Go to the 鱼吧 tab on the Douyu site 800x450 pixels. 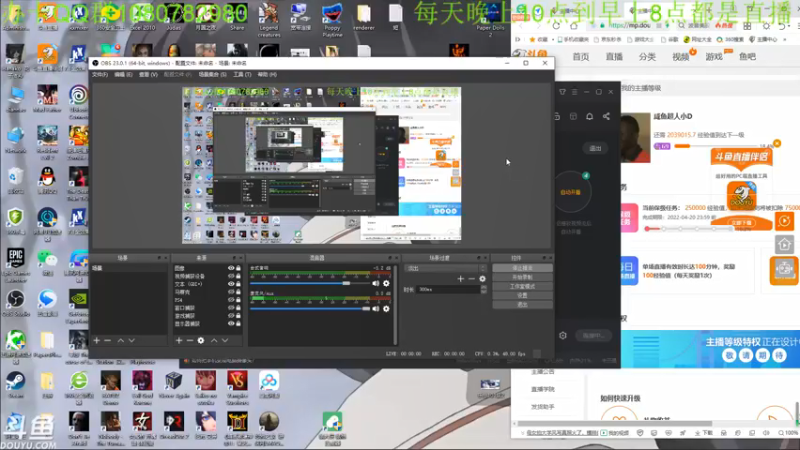pos(747,57)
